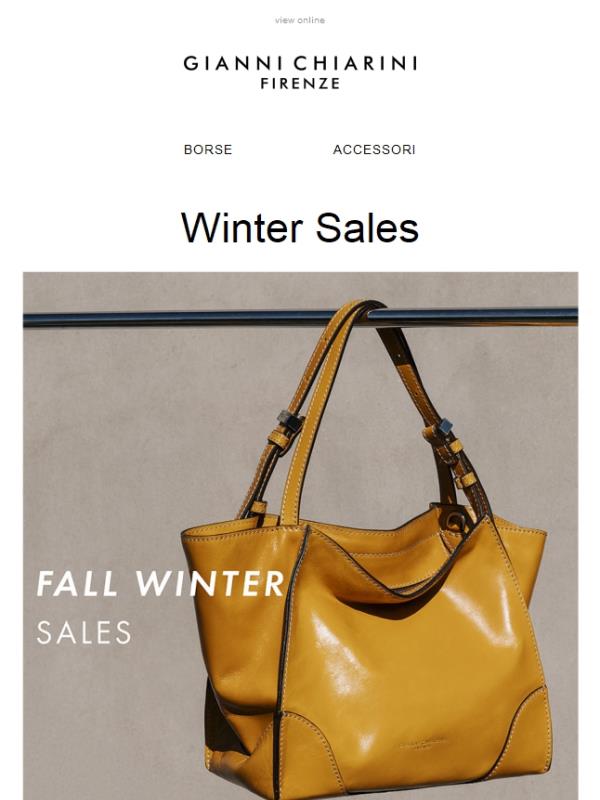Click the left silver buckle on strap

289,421
